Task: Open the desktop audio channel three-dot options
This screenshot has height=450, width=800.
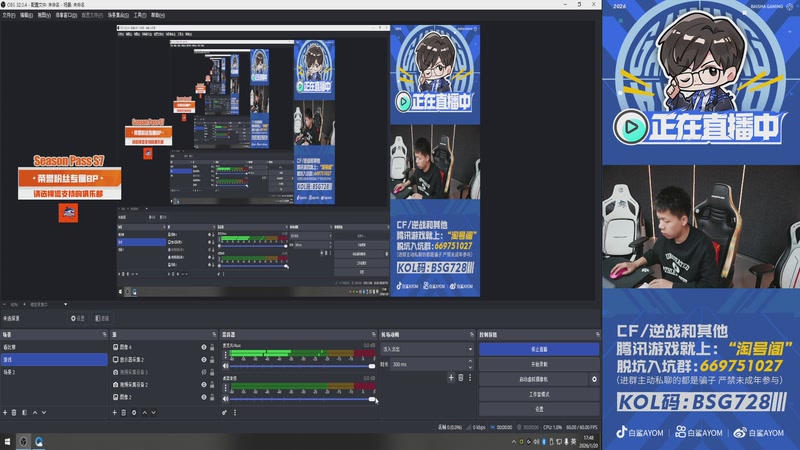Action: (226, 388)
